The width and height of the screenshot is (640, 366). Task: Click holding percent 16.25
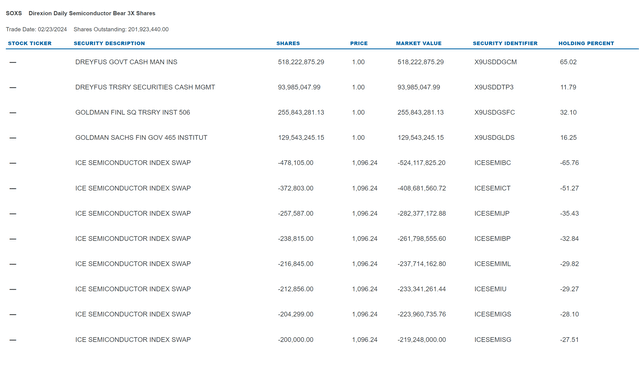click(x=568, y=138)
